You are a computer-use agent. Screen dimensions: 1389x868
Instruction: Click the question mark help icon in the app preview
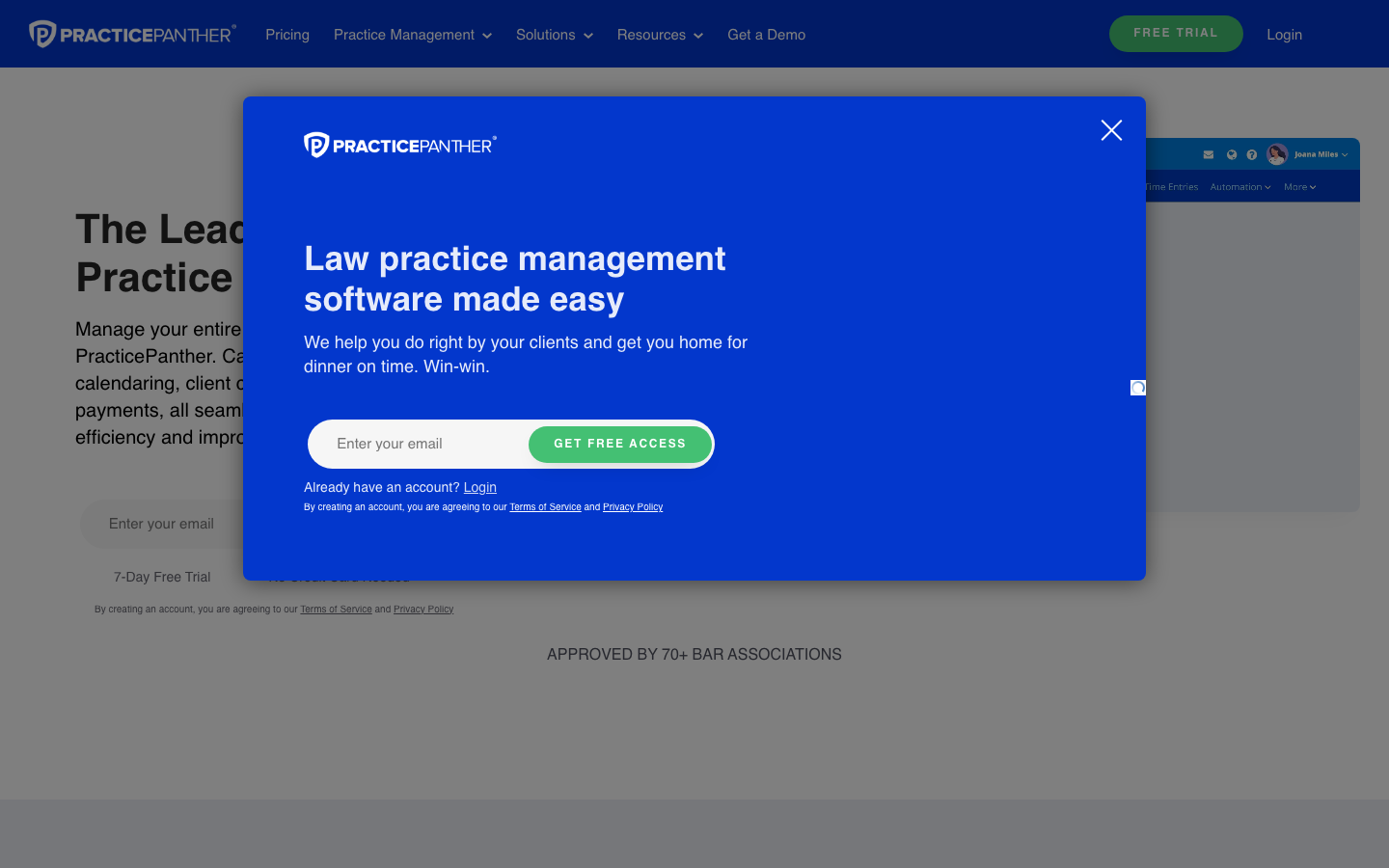[x=1252, y=154]
